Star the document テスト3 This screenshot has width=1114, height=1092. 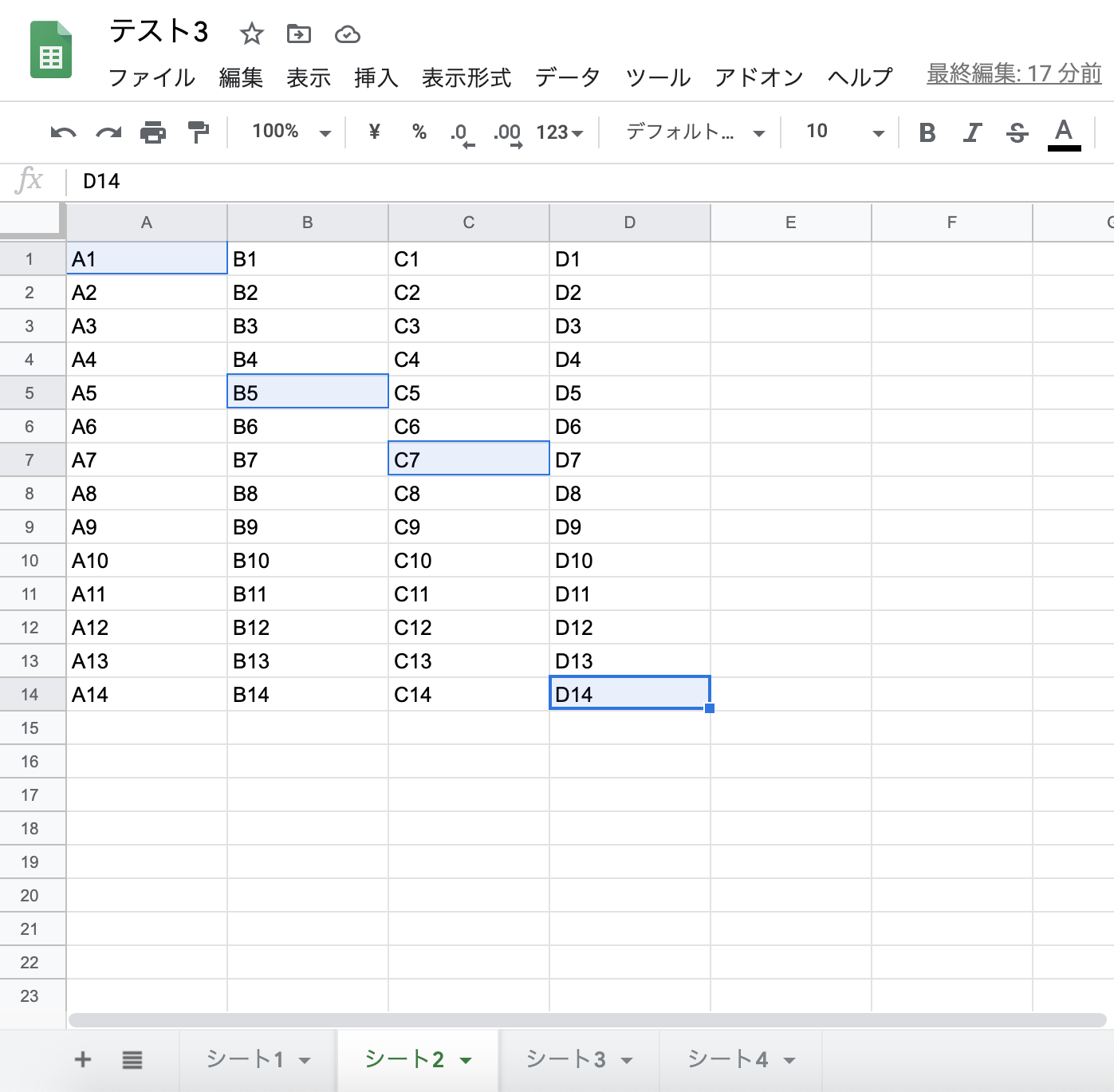(x=252, y=34)
